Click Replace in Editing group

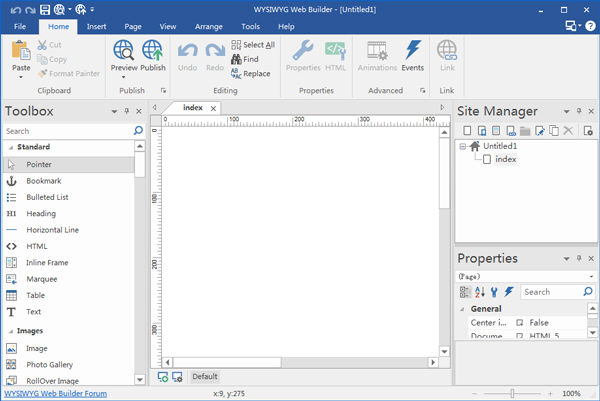tap(251, 73)
